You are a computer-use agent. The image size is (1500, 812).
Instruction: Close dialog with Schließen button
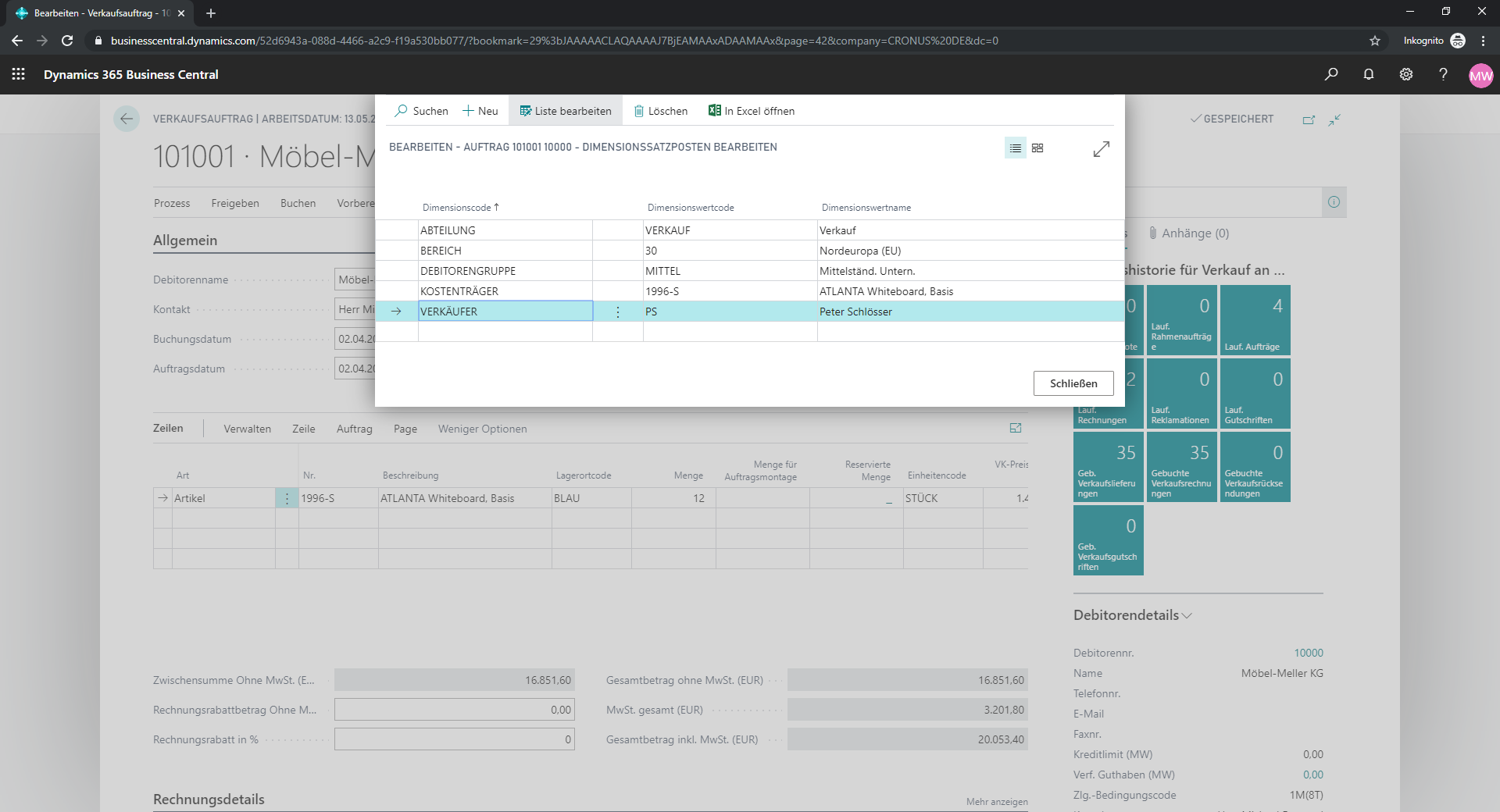[x=1073, y=383]
